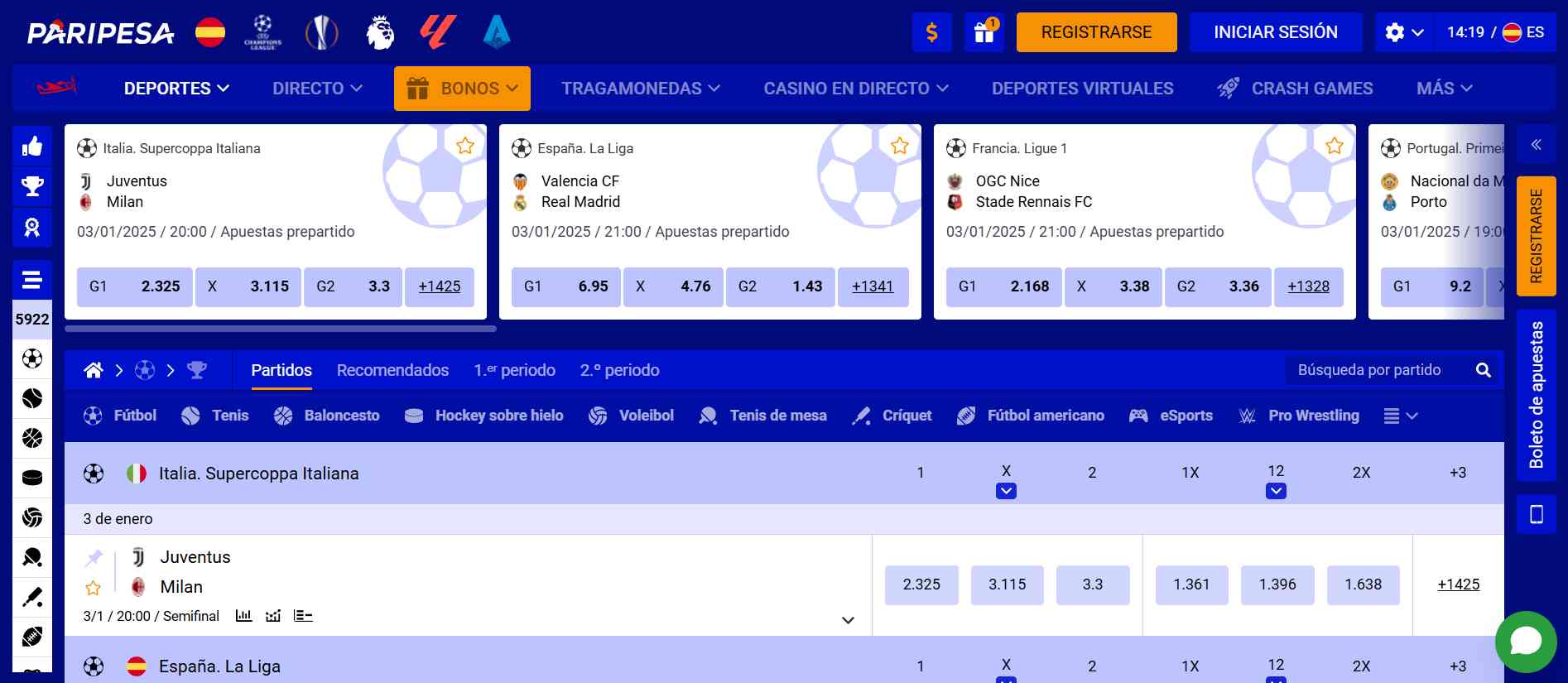Click the orange REGISTRARSE button in header
Image resolution: width=1568 pixels, height=683 pixels.
click(1097, 32)
